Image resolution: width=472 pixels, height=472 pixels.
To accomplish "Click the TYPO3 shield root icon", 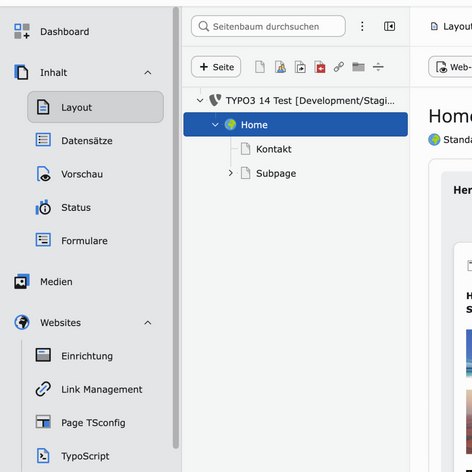I will (215, 100).
